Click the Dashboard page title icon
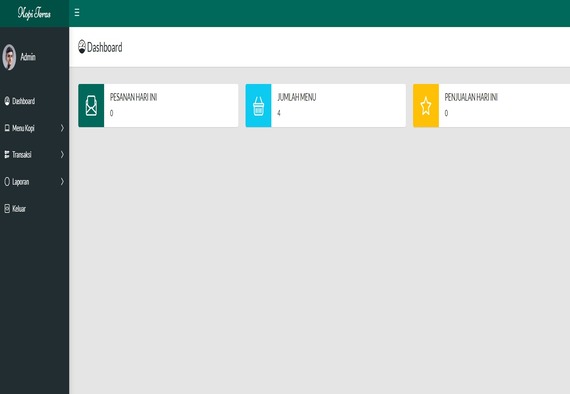 click(82, 47)
